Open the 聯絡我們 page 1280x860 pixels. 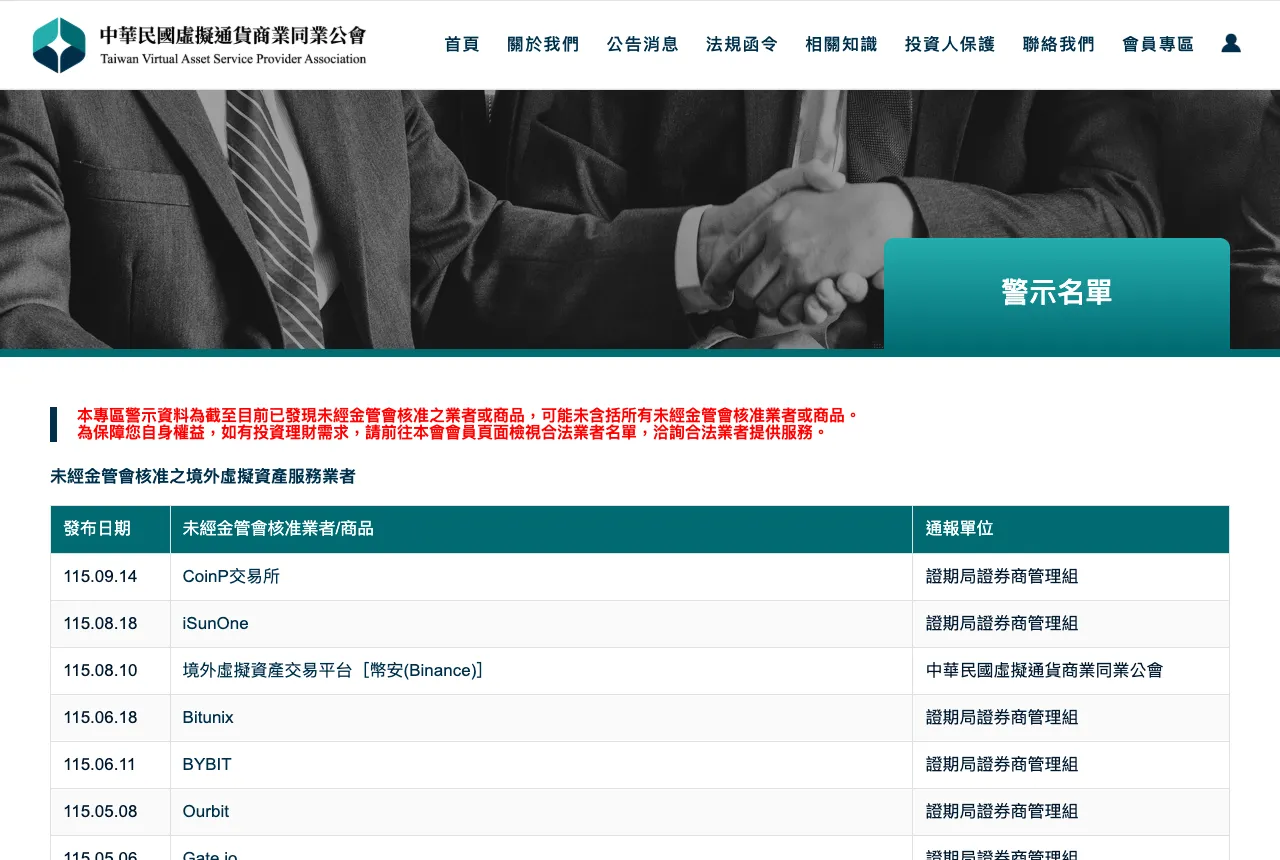coord(1059,44)
